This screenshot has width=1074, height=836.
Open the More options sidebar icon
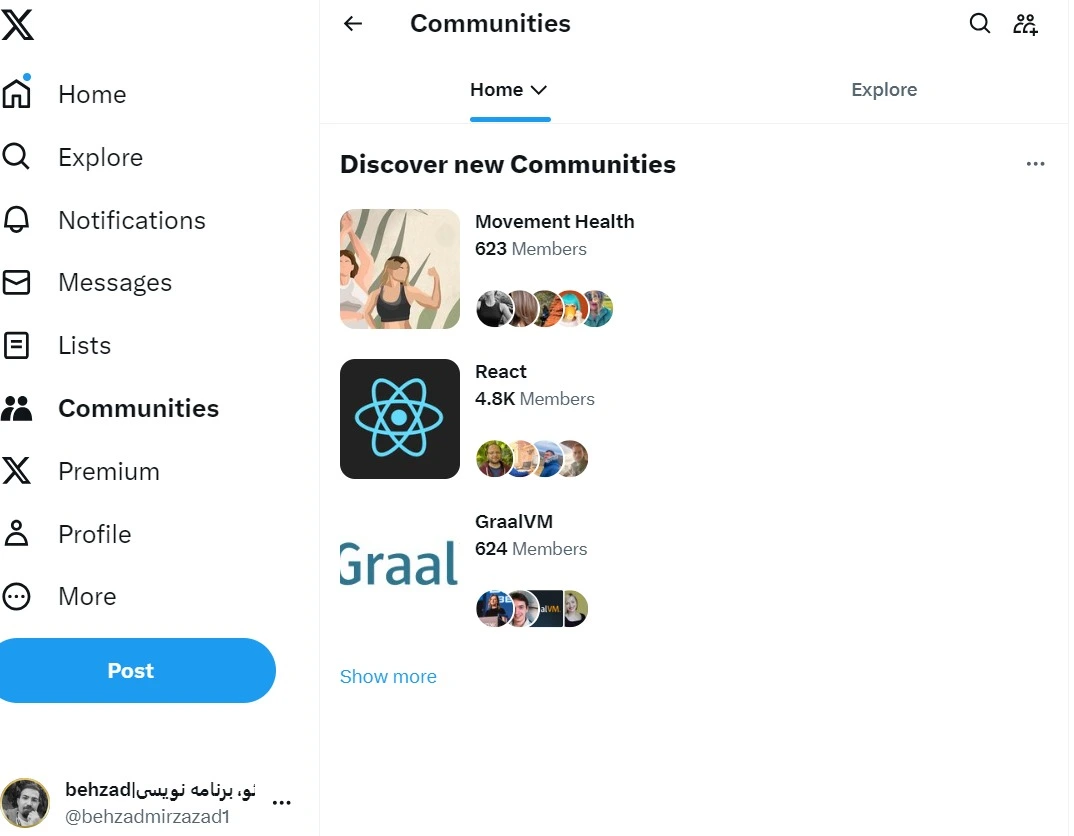pyautogui.click(x=17, y=596)
